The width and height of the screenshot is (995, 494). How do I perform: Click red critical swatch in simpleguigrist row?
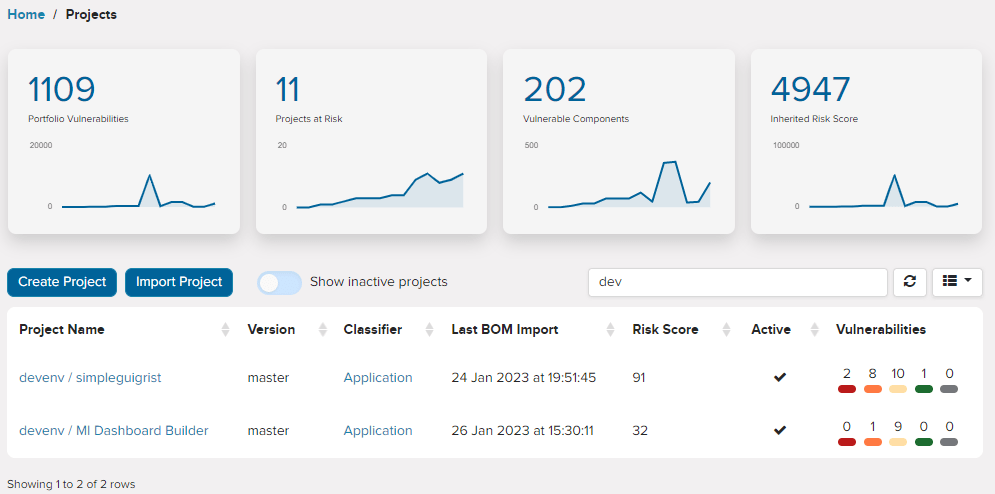tap(847, 389)
